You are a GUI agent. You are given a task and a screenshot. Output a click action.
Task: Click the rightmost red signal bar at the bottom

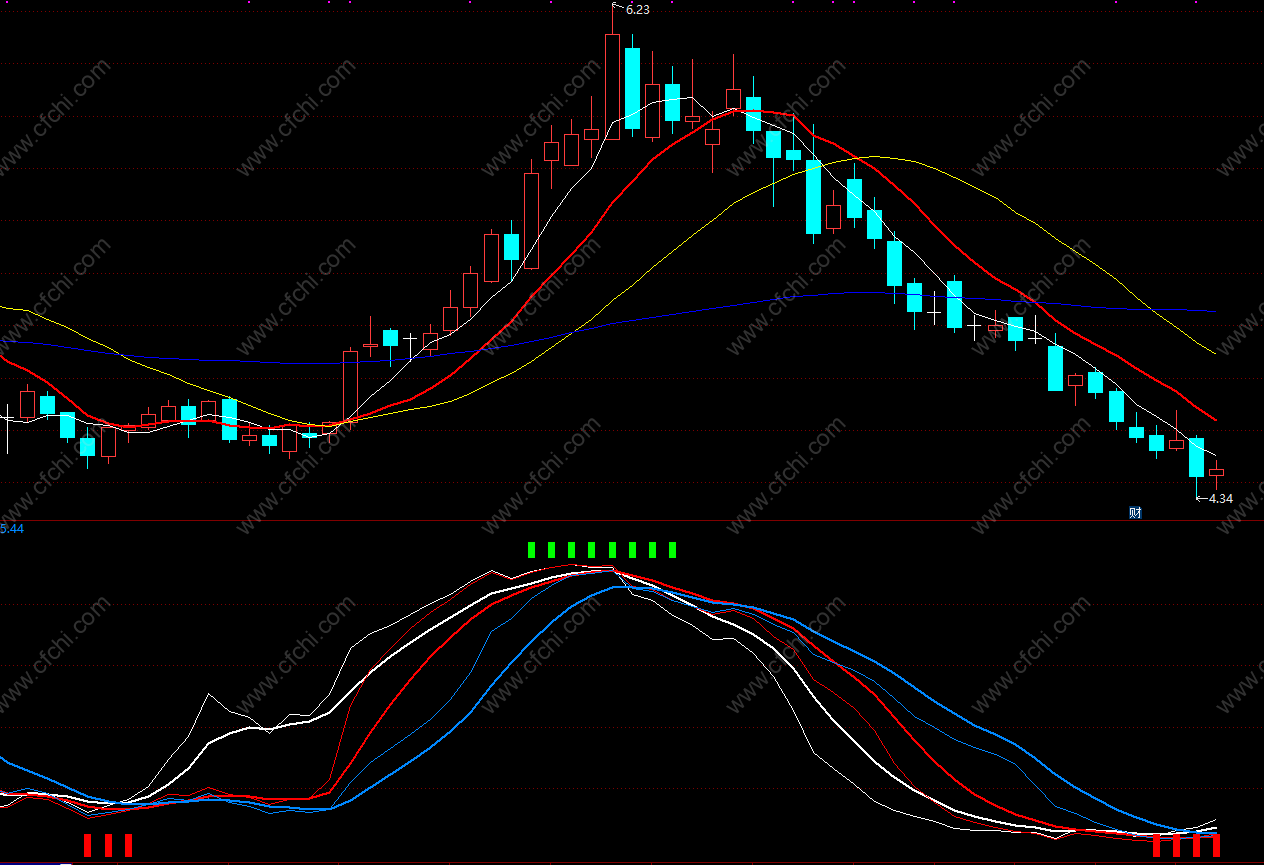tap(1216, 846)
